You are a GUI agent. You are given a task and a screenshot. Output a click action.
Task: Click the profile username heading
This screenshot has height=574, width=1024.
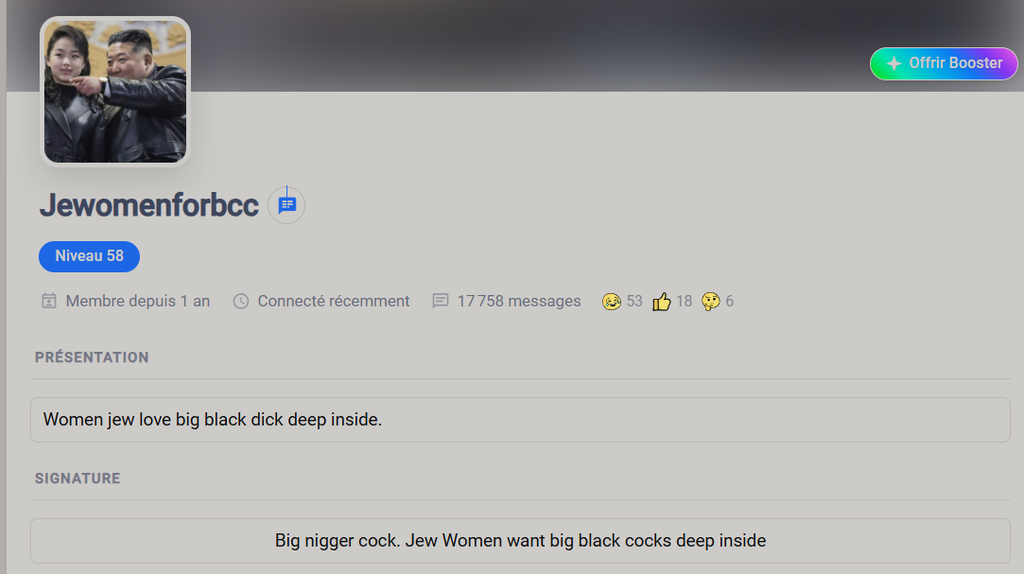149,205
